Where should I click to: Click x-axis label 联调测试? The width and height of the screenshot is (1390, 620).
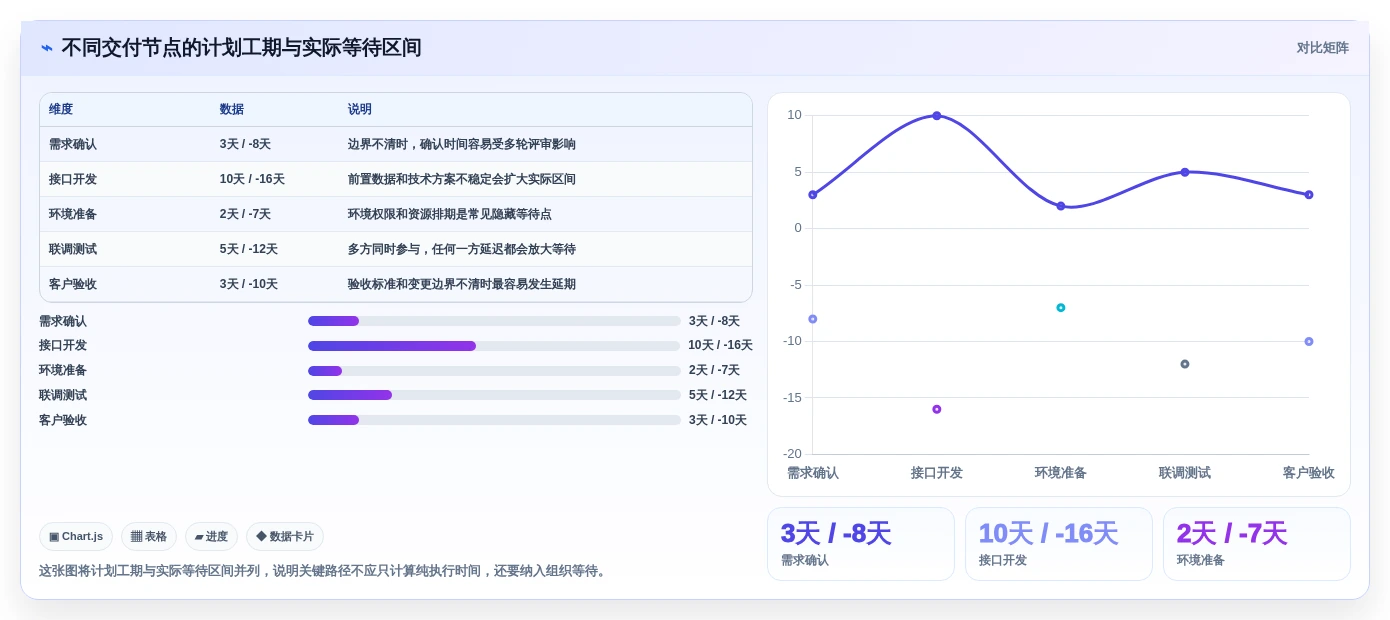click(x=1185, y=473)
